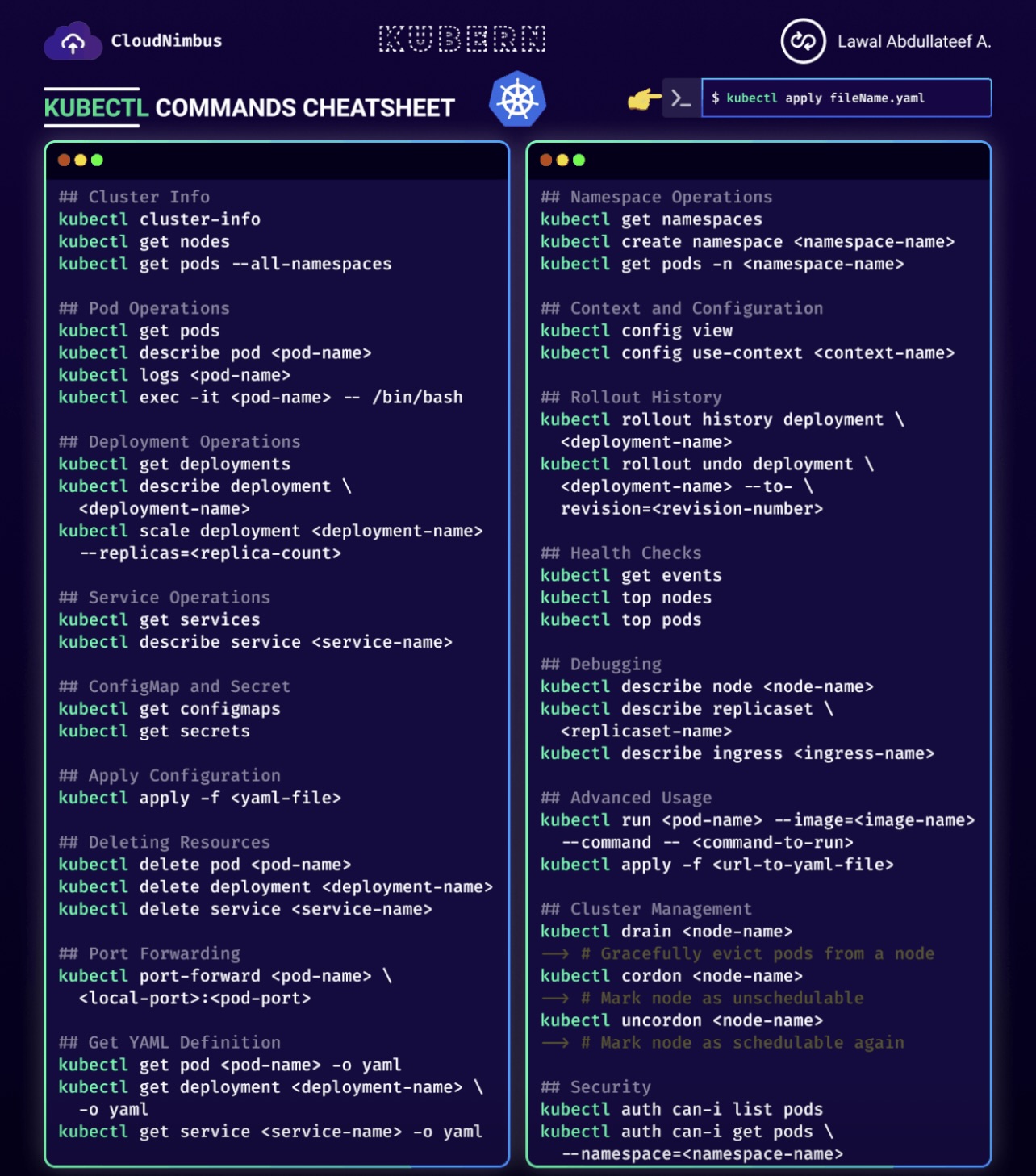
Task: Click '--replicas=<replica-count>' line
Action: [x=210, y=553]
